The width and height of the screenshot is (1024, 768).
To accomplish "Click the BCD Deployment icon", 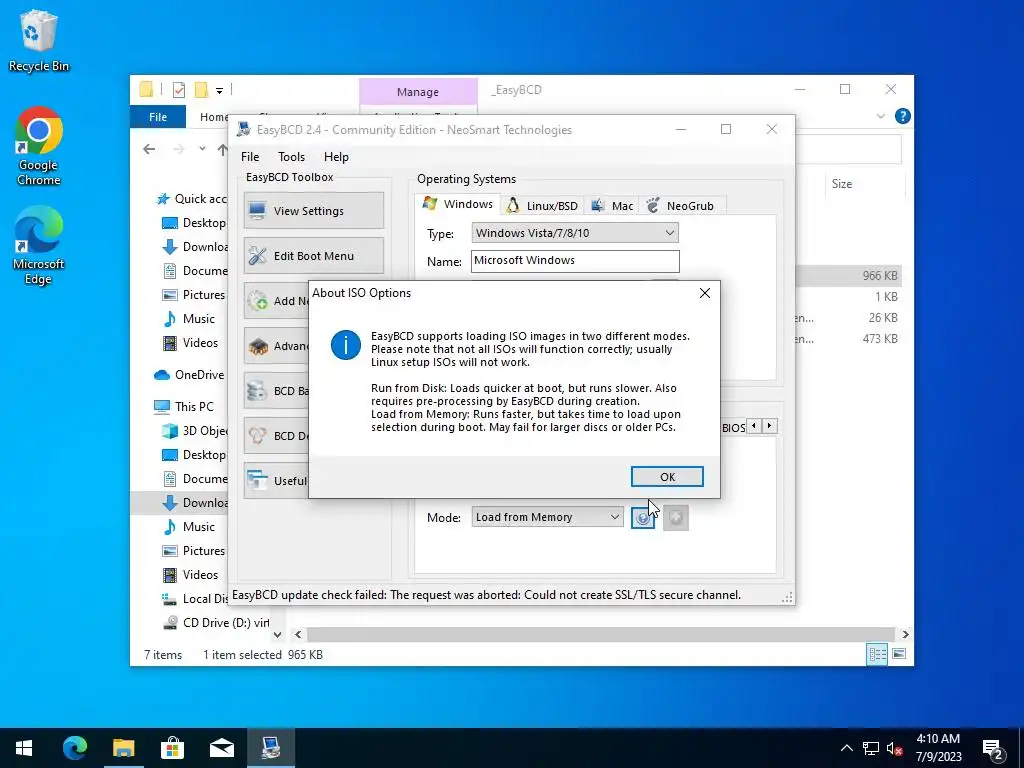I will tap(257, 436).
